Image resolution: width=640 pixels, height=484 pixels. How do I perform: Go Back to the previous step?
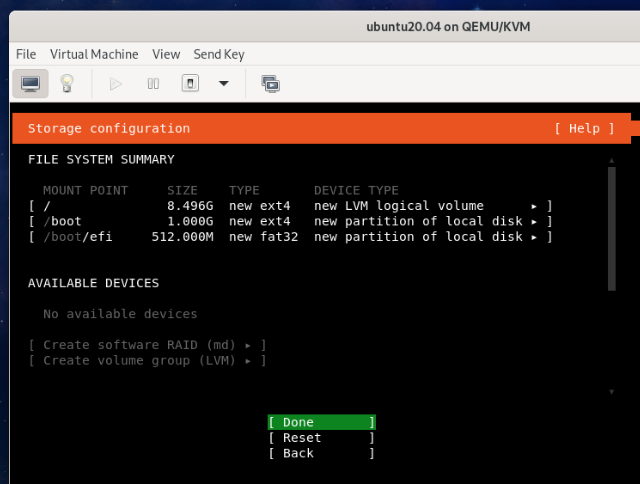coord(321,454)
